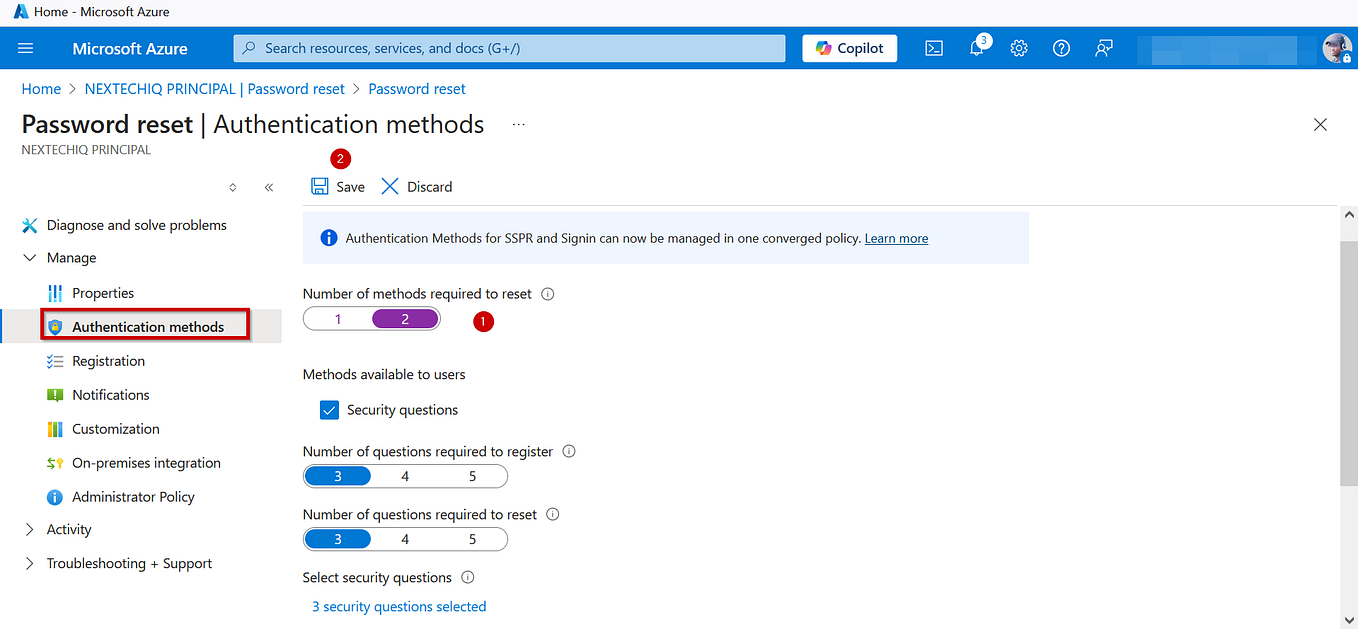Open Cloud Shell from the top bar
1358x629 pixels.
933,47
